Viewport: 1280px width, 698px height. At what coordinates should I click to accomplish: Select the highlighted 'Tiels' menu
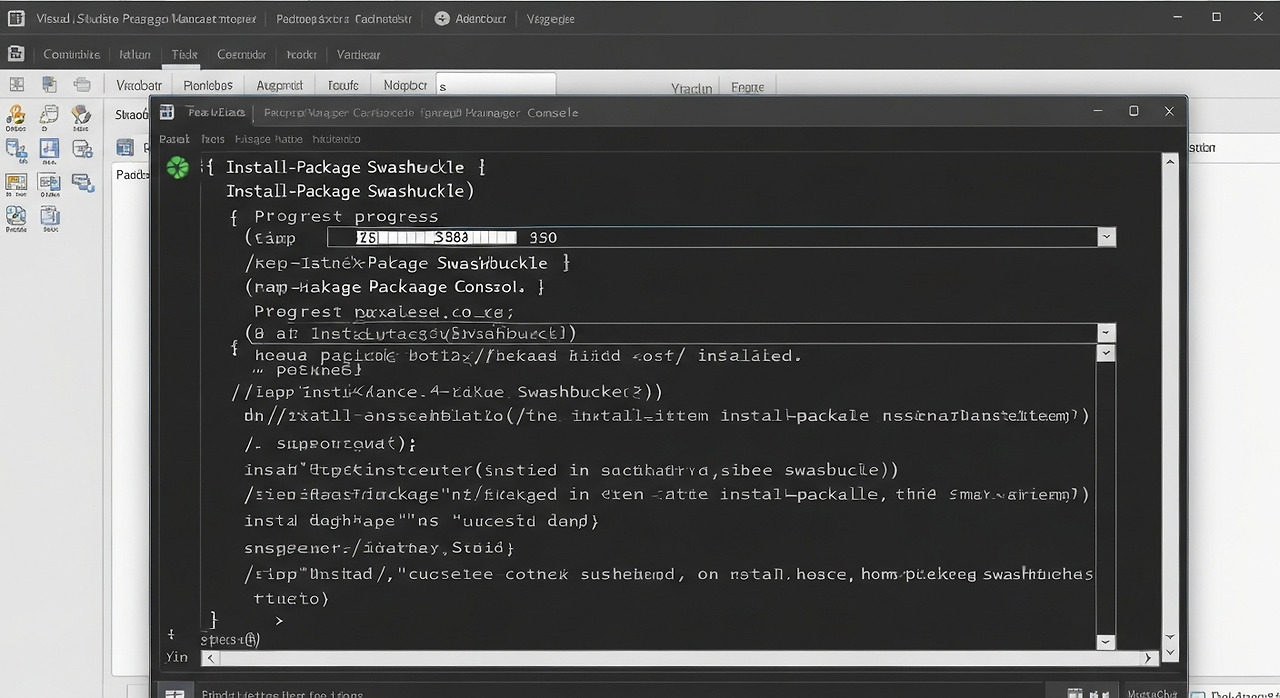point(184,55)
